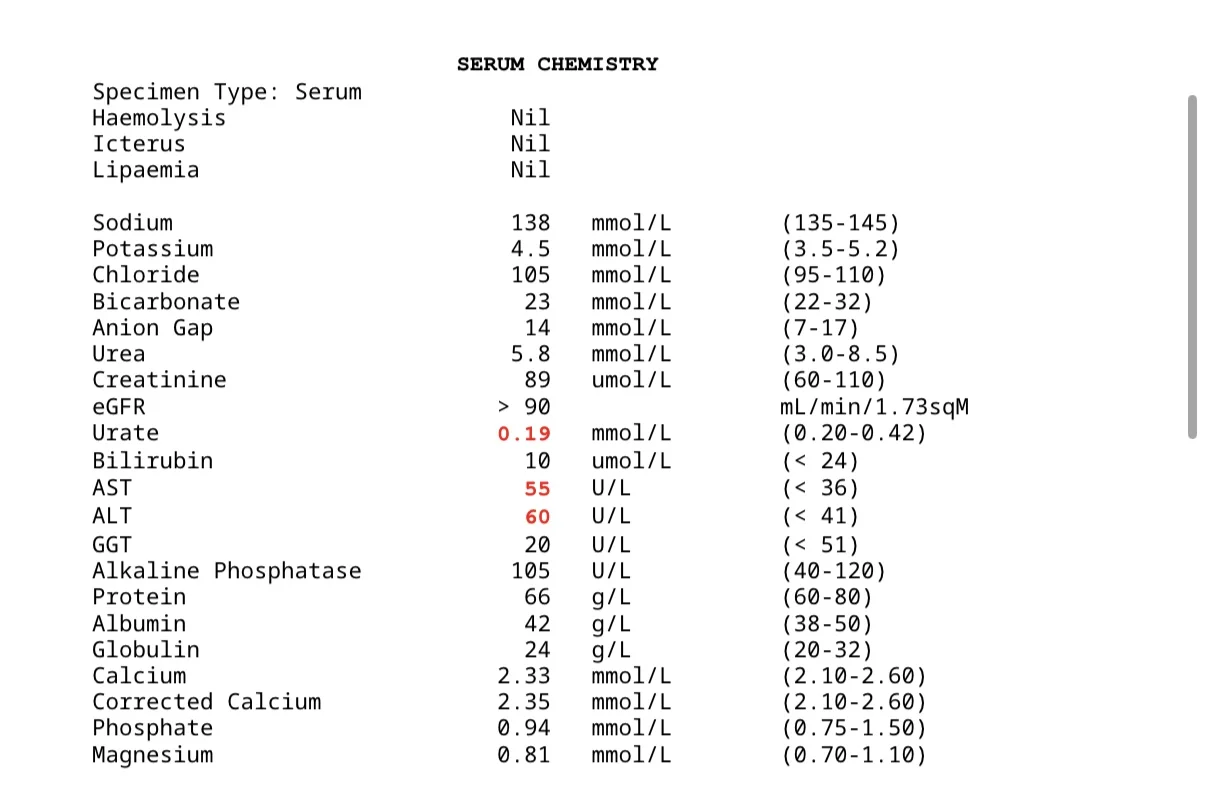1206x786 pixels.
Task: Click the Anion Gap label
Action: (x=152, y=328)
